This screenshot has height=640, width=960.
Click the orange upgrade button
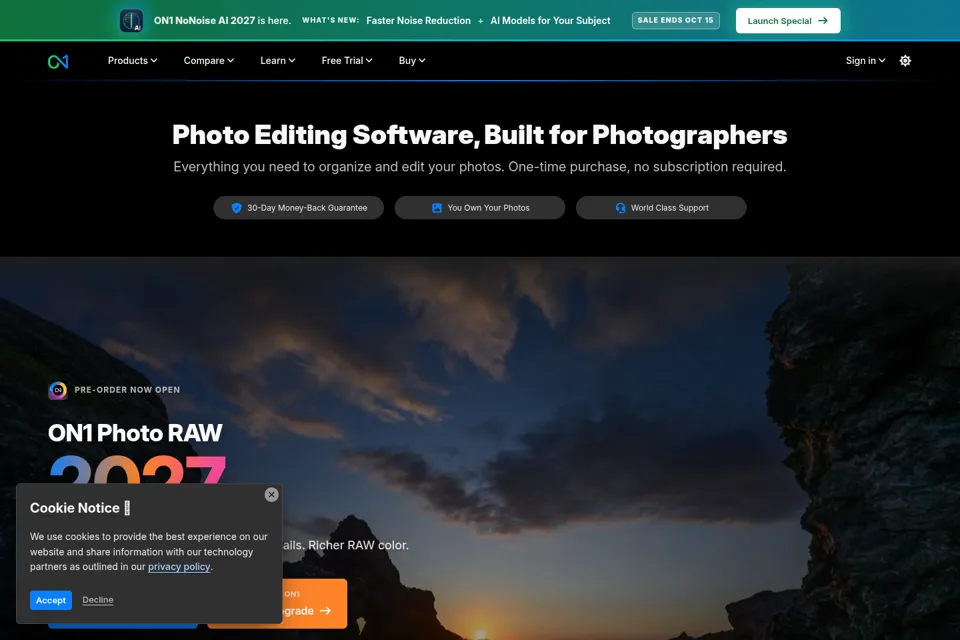(x=315, y=603)
